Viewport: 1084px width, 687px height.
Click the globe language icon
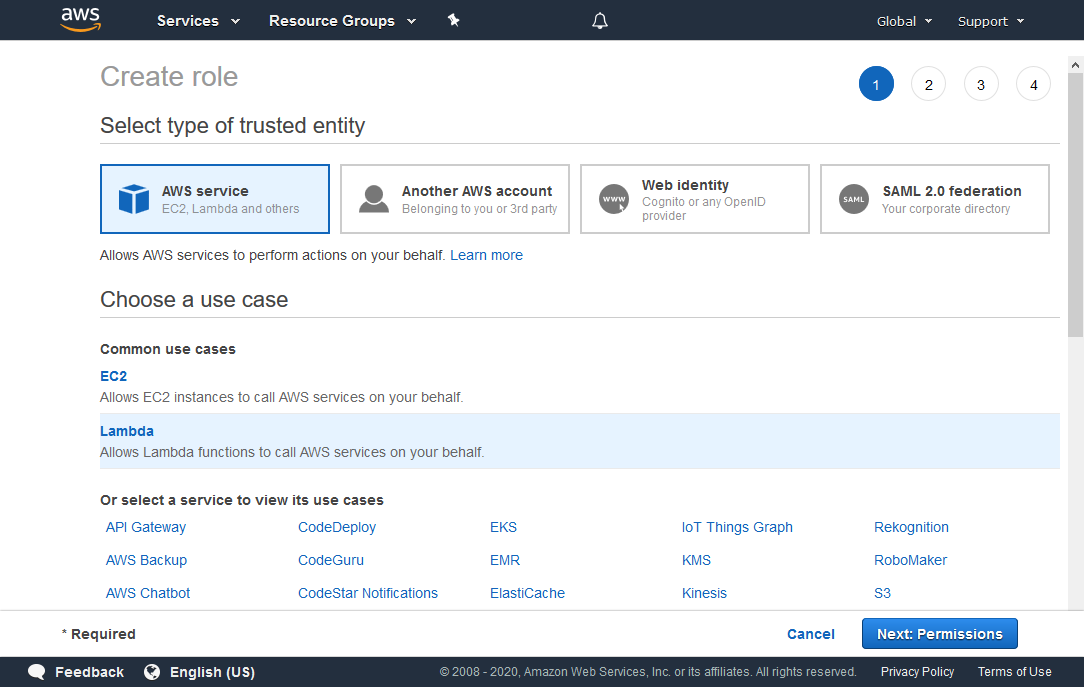point(152,672)
